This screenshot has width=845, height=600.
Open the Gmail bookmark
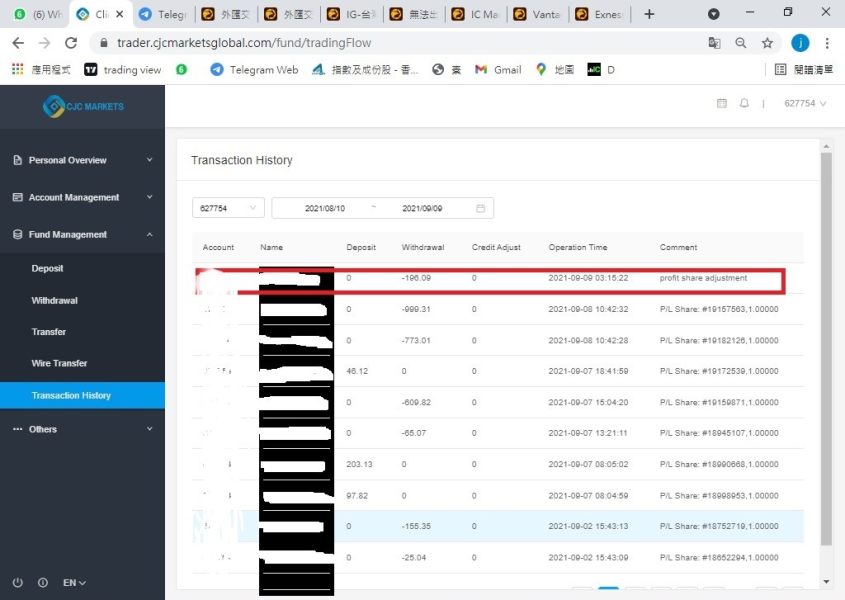coord(498,70)
